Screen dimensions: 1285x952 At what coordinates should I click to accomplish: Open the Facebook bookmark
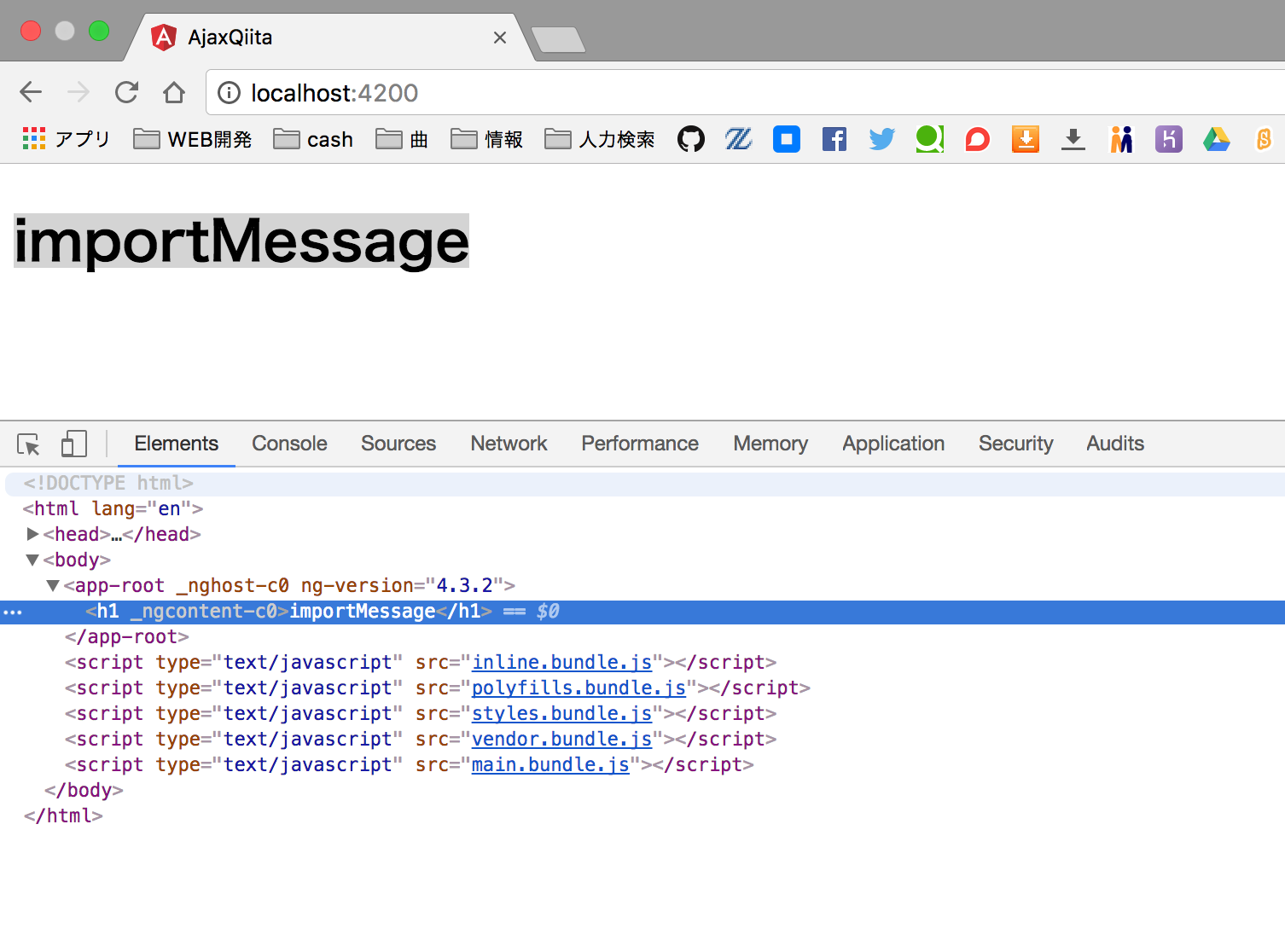(x=834, y=139)
